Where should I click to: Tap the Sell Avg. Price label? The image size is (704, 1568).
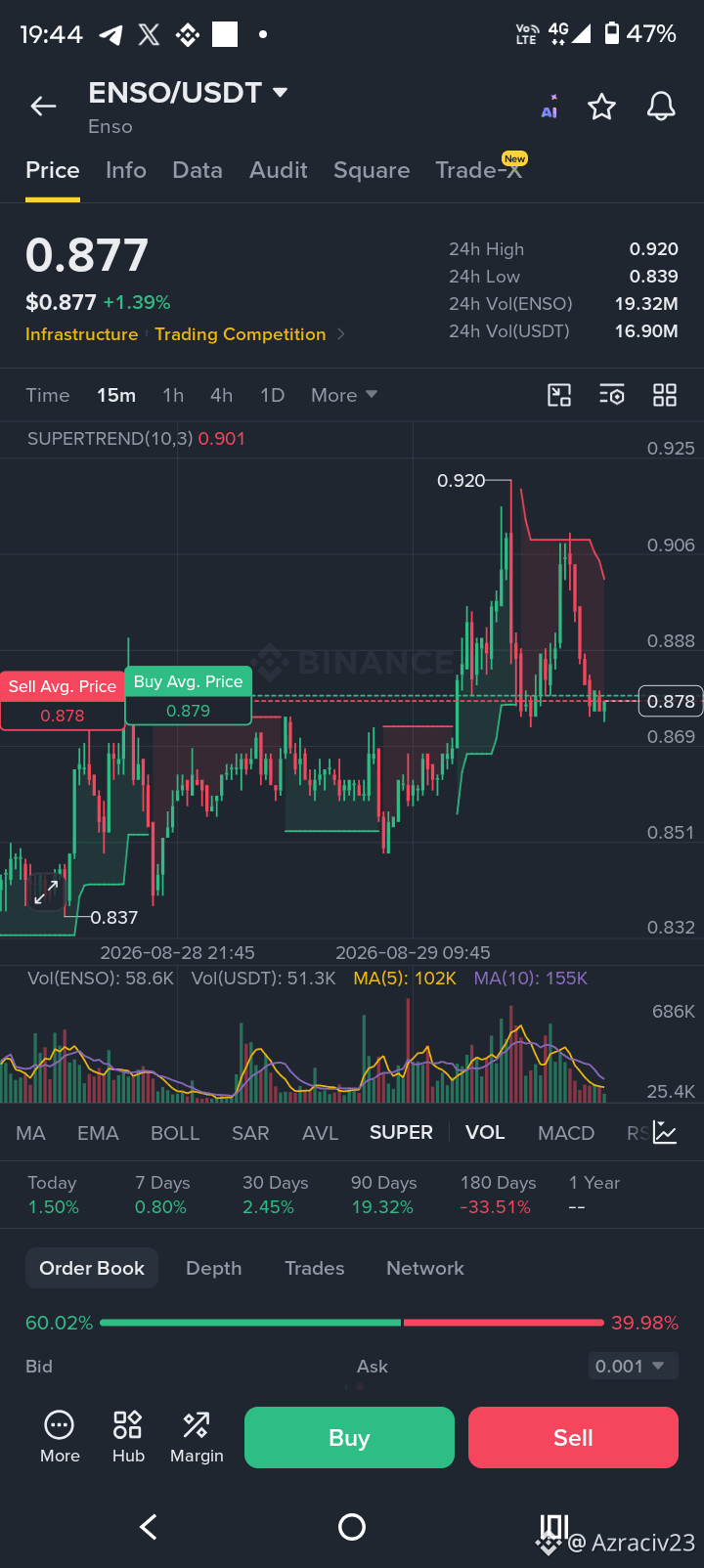(x=63, y=686)
